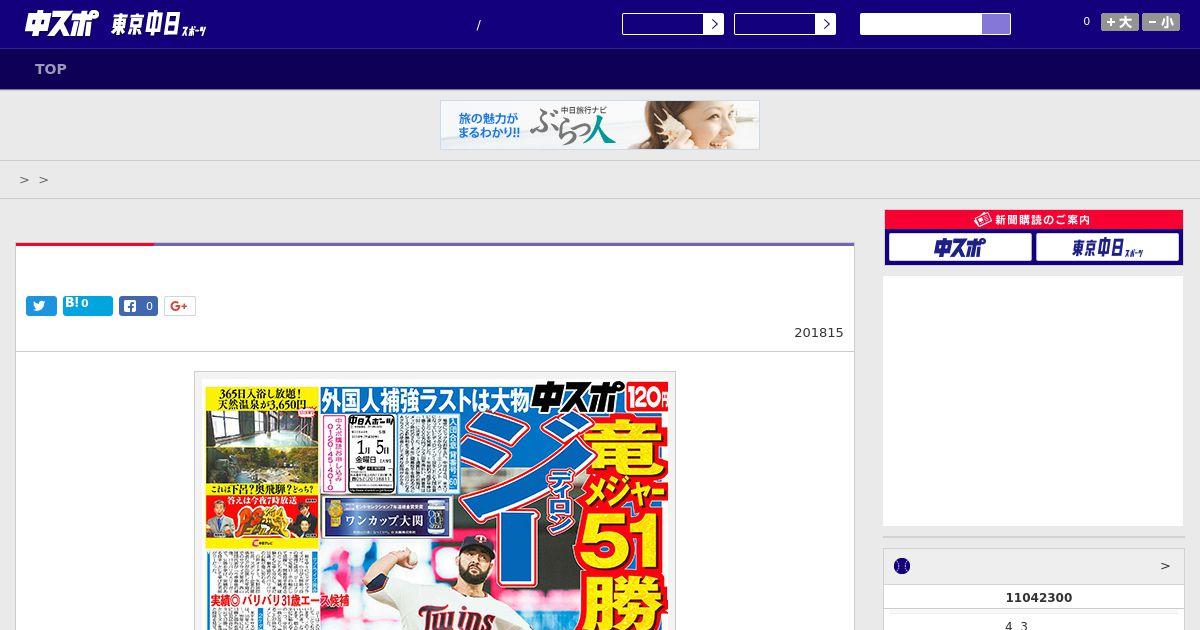Focus the header search input field

[x=921, y=24]
